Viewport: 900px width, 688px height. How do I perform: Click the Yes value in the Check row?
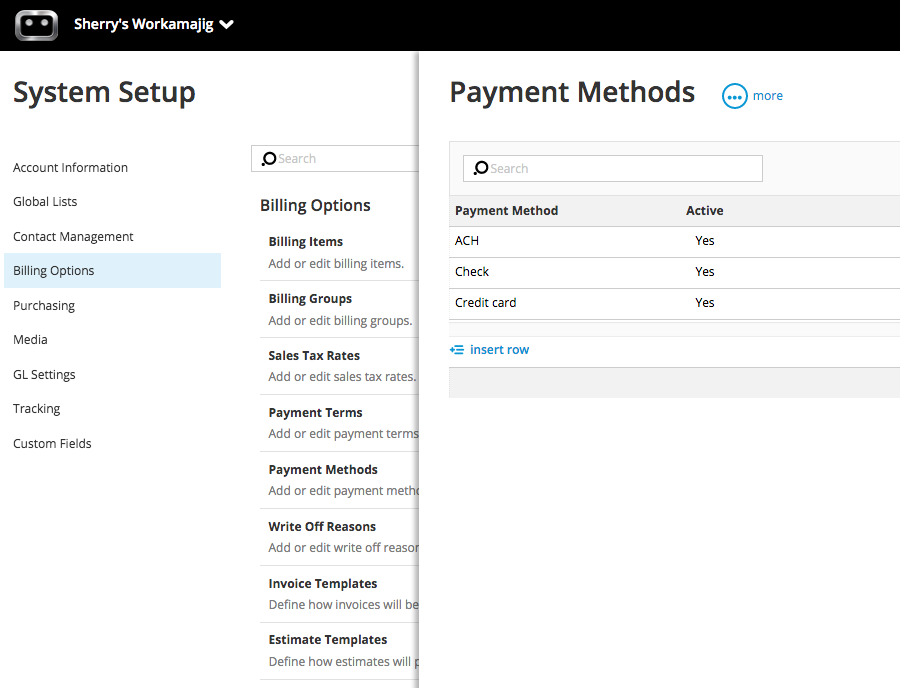pos(704,271)
